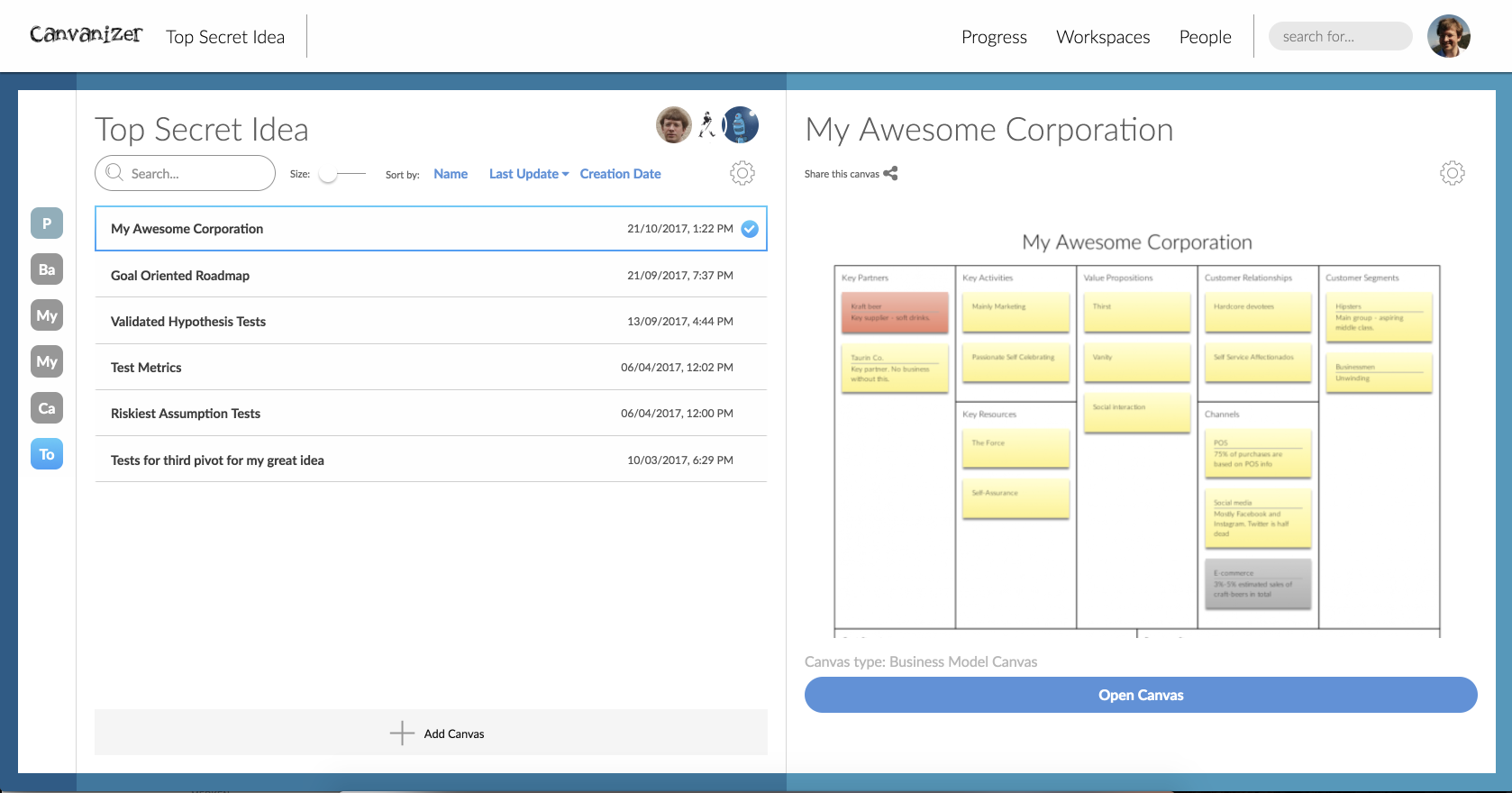
Task: Click the share this canvas icon
Action: coord(890,174)
